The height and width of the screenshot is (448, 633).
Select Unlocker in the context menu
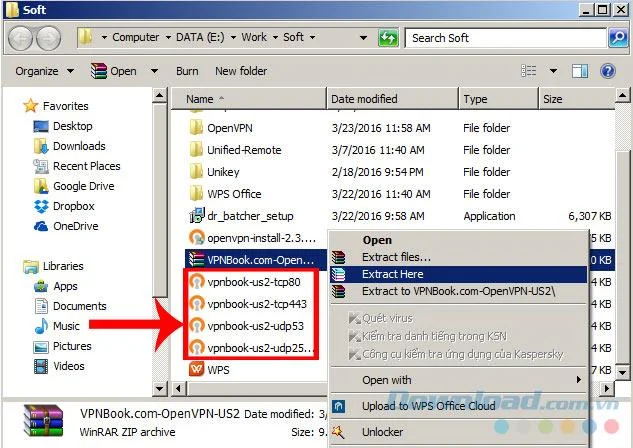coord(458,432)
